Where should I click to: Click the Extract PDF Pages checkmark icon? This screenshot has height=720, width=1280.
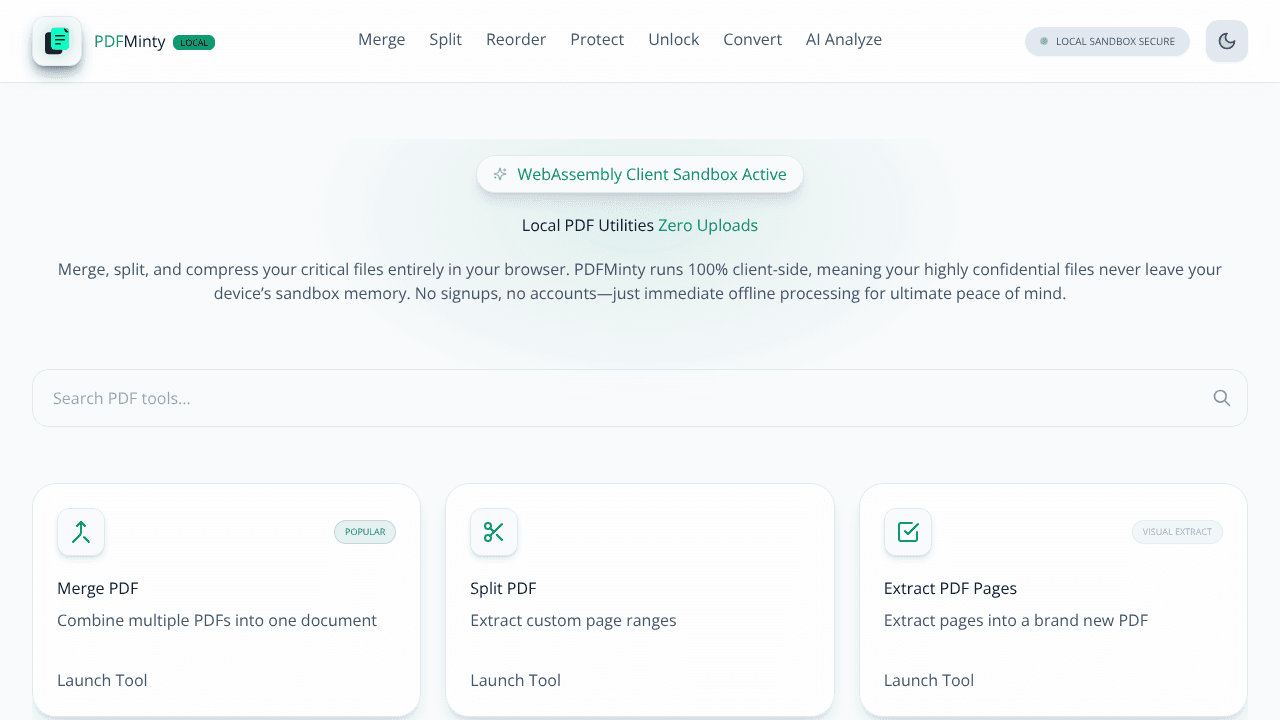[x=908, y=532]
